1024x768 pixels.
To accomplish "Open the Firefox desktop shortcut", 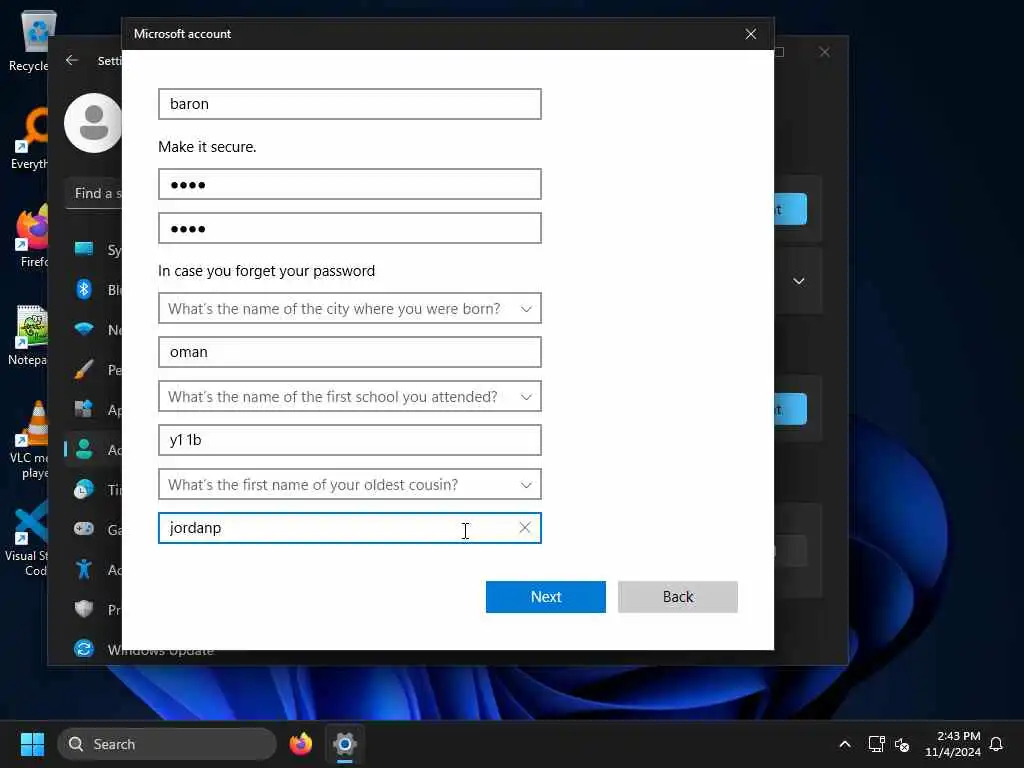I will point(31,236).
